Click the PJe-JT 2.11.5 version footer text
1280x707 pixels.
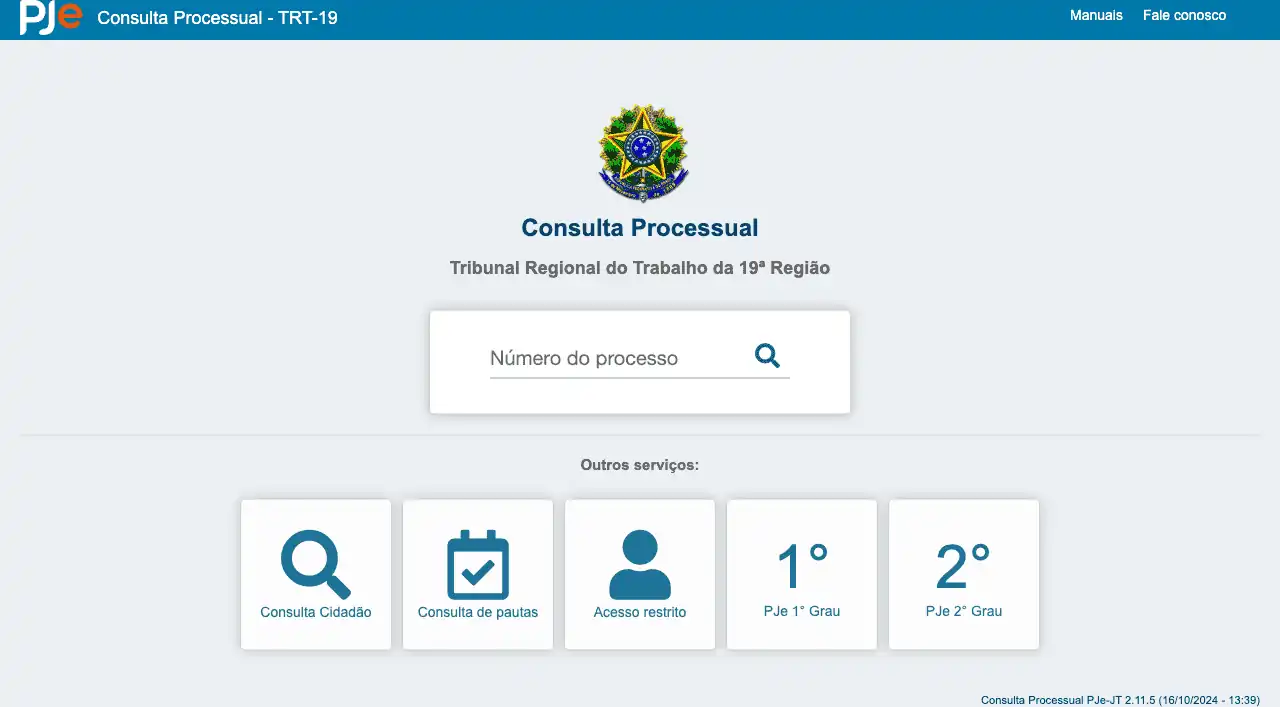(1119, 700)
